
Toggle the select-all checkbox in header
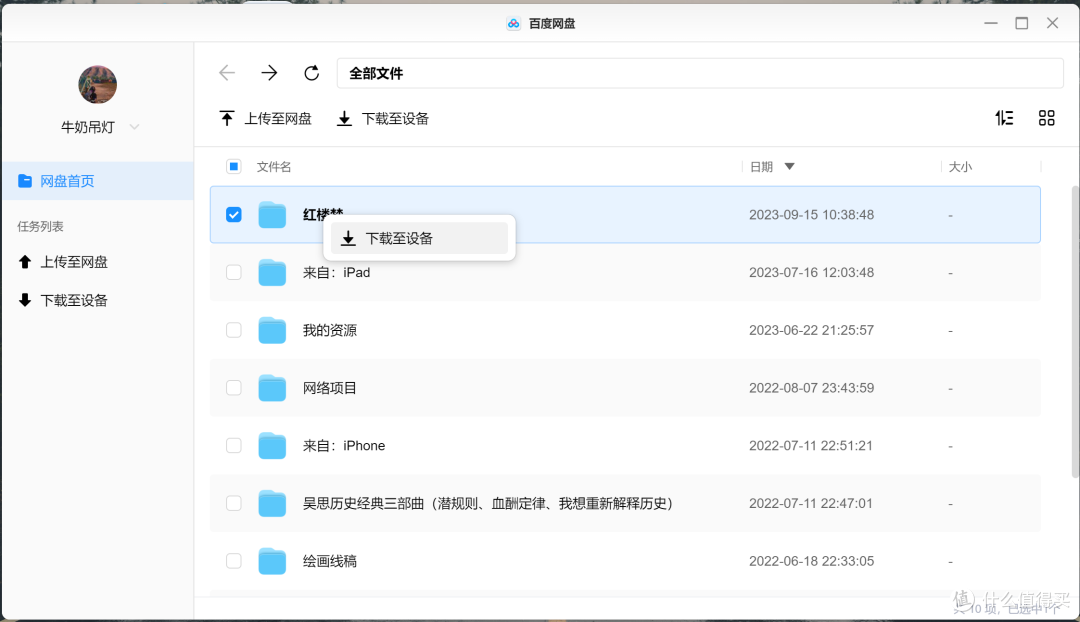(x=233, y=167)
